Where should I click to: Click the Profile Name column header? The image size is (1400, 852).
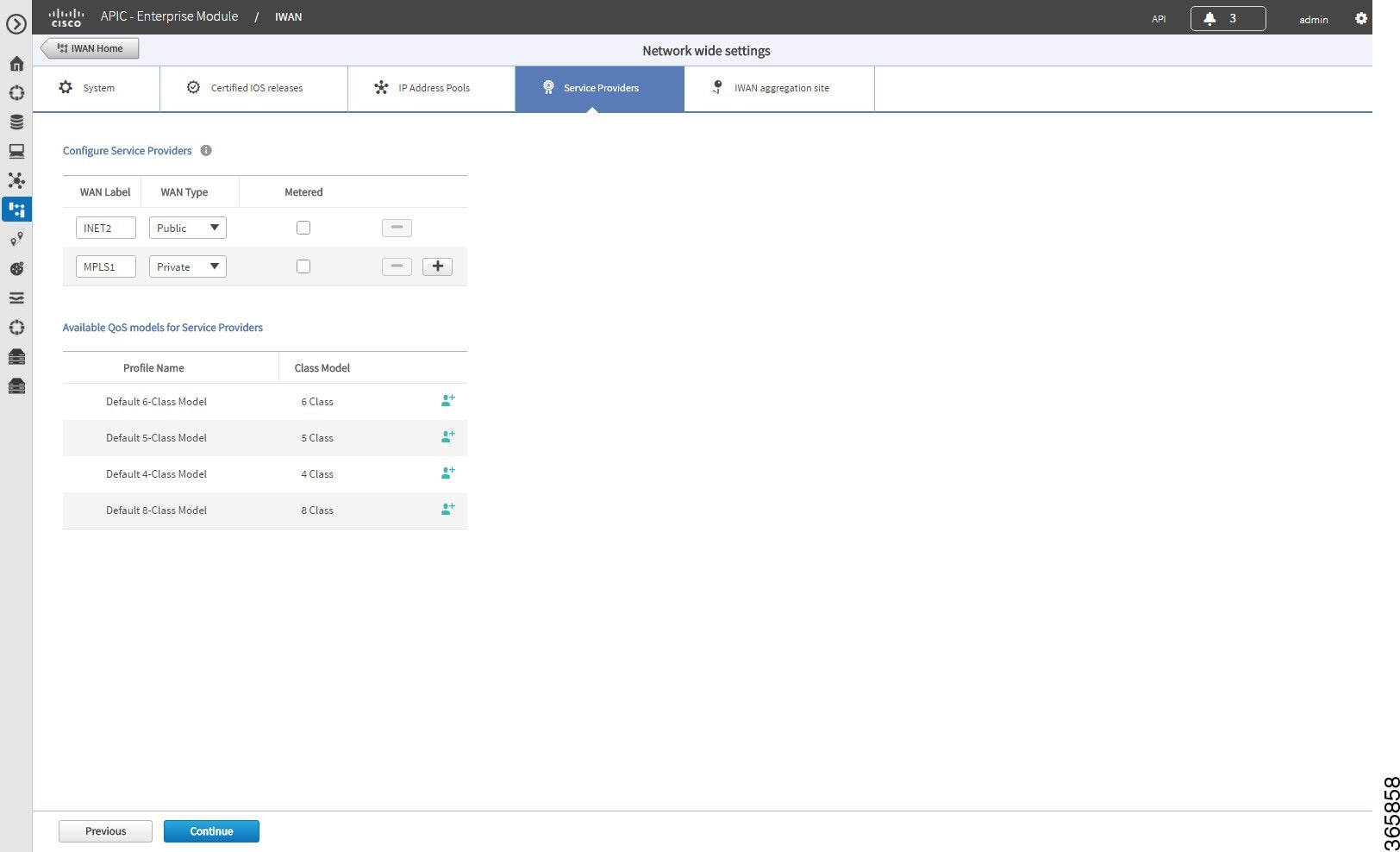[153, 368]
